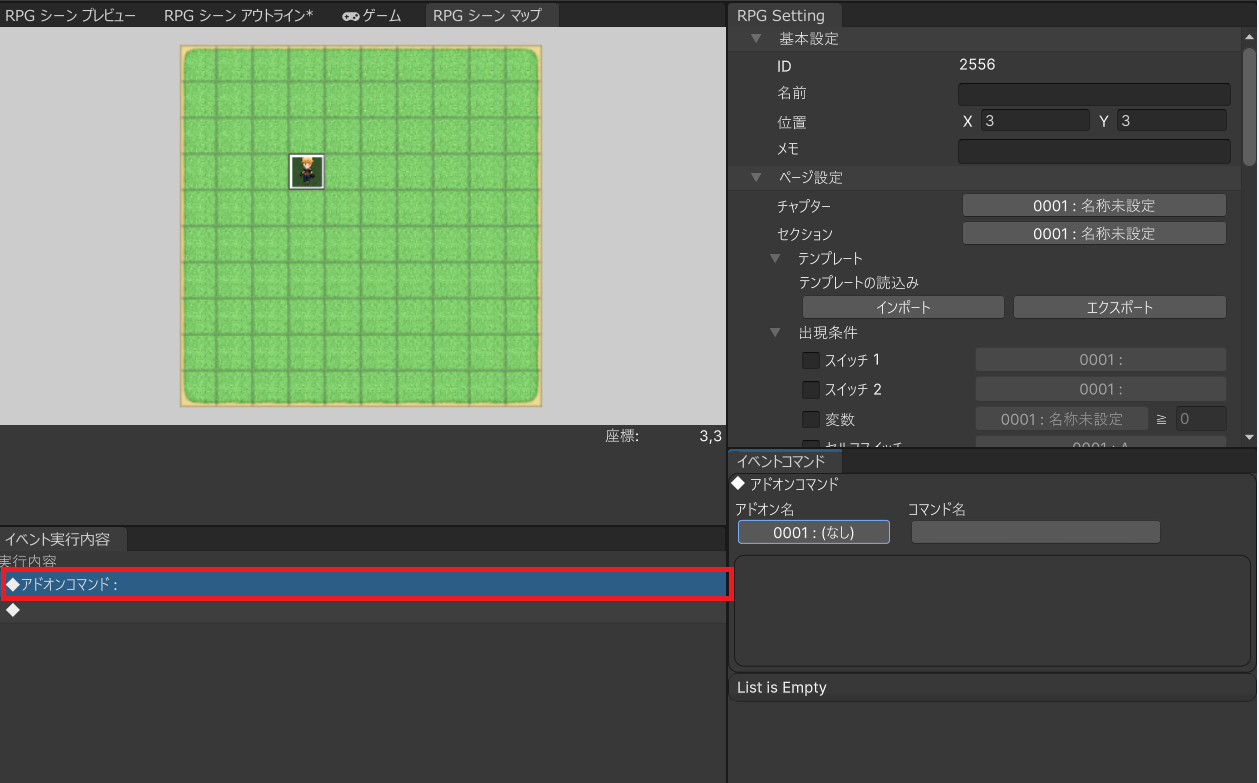1259x783 pixels.
Task: Collapse the 基本設定 section
Action: [x=756, y=39]
